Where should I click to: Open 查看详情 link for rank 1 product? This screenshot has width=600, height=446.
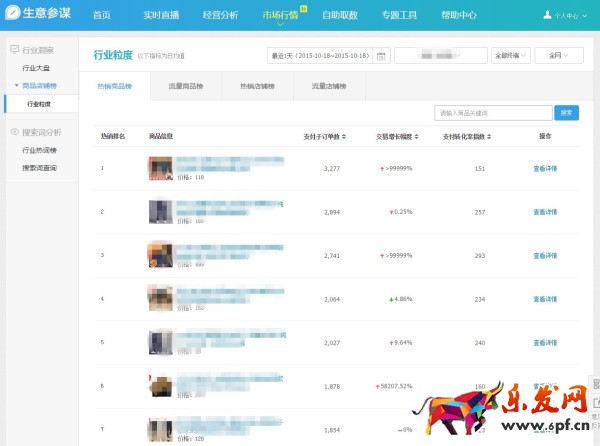point(545,169)
